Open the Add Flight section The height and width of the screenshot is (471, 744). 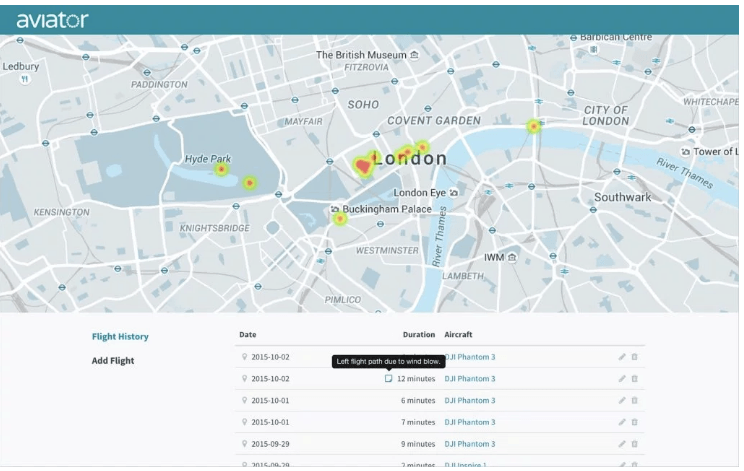[113, 360]
